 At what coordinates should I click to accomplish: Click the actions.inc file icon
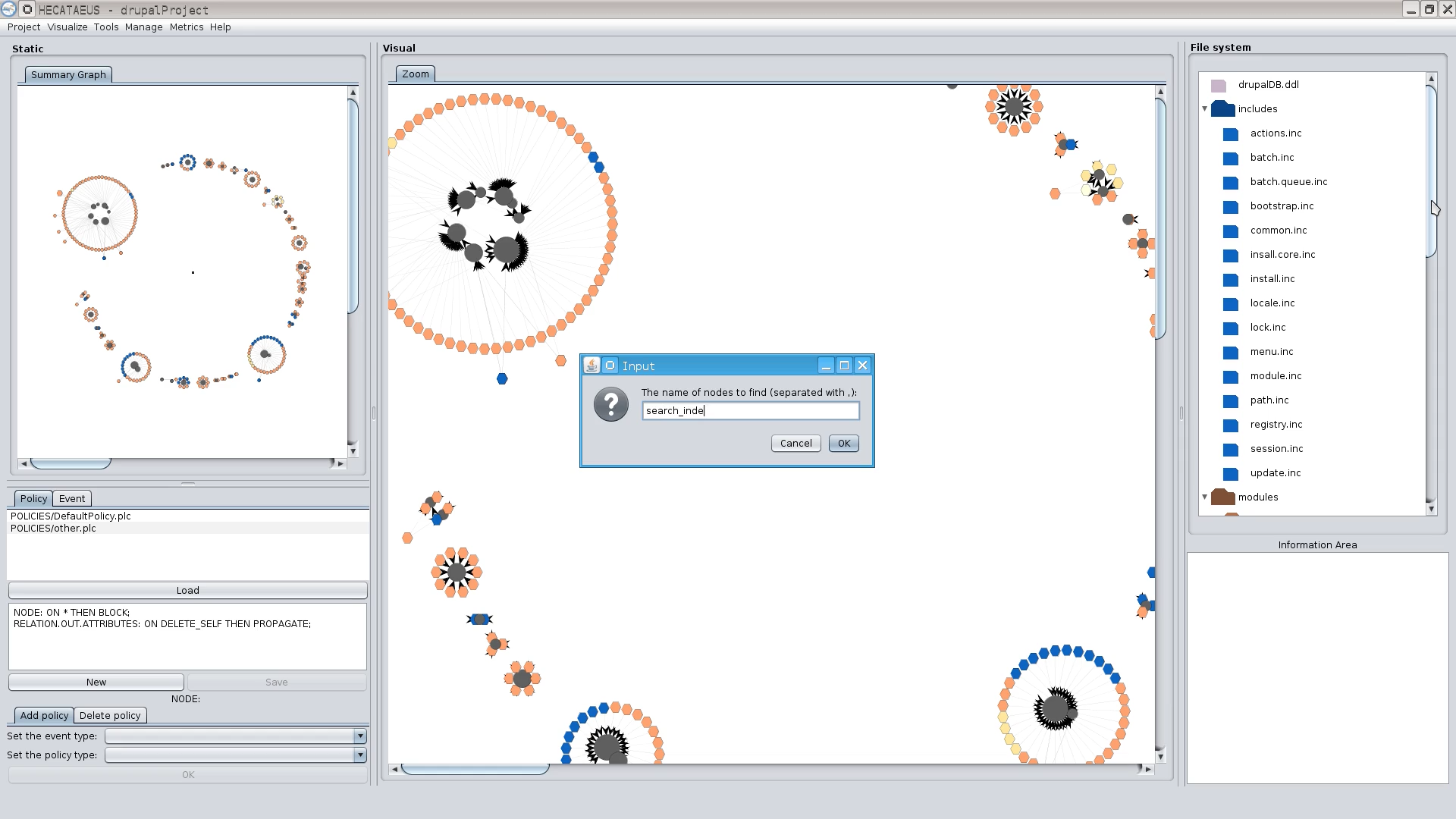point(1231,134)
